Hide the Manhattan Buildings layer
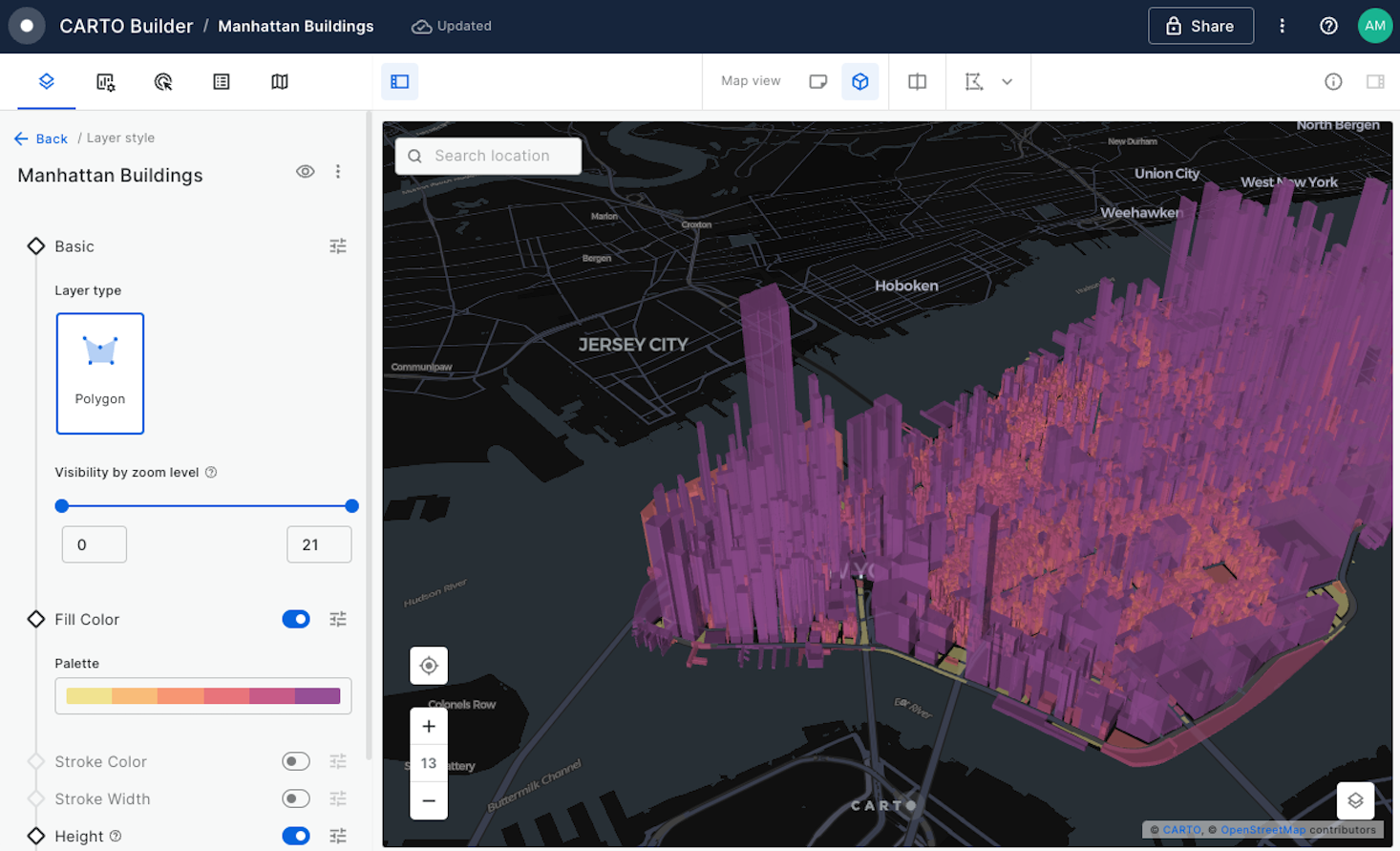The width and height of the screenshot is (1400, 851). coord(305,171)
